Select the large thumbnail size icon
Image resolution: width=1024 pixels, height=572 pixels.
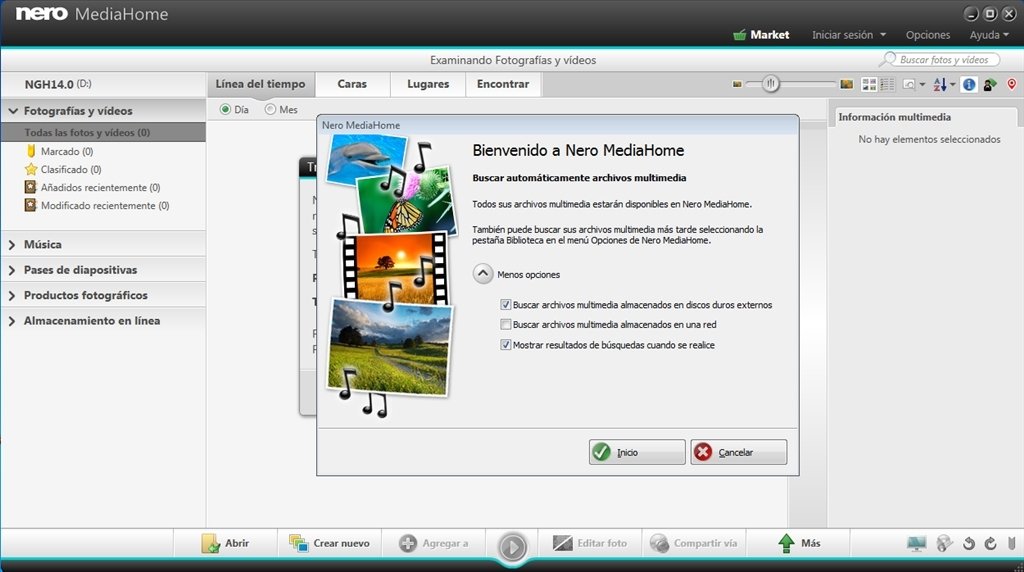[x=846, y=84]
